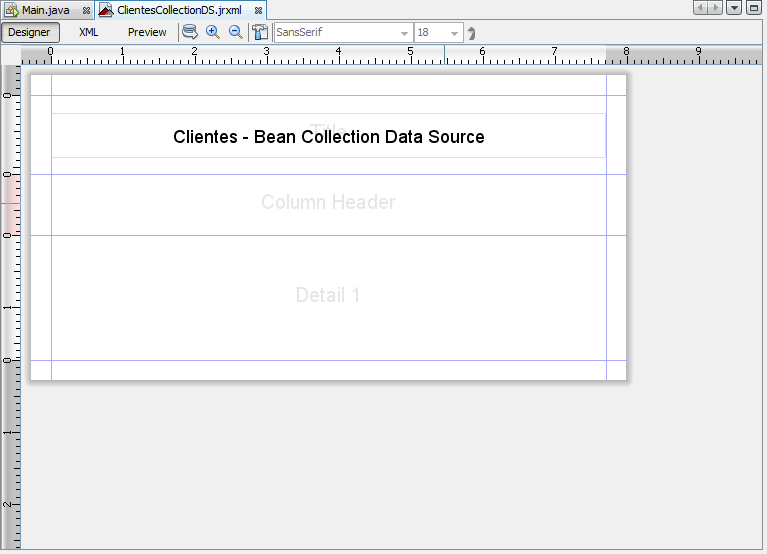Click the format painter toolbar icon
Screen dimensions: 767x554
(x=260, y=32)
